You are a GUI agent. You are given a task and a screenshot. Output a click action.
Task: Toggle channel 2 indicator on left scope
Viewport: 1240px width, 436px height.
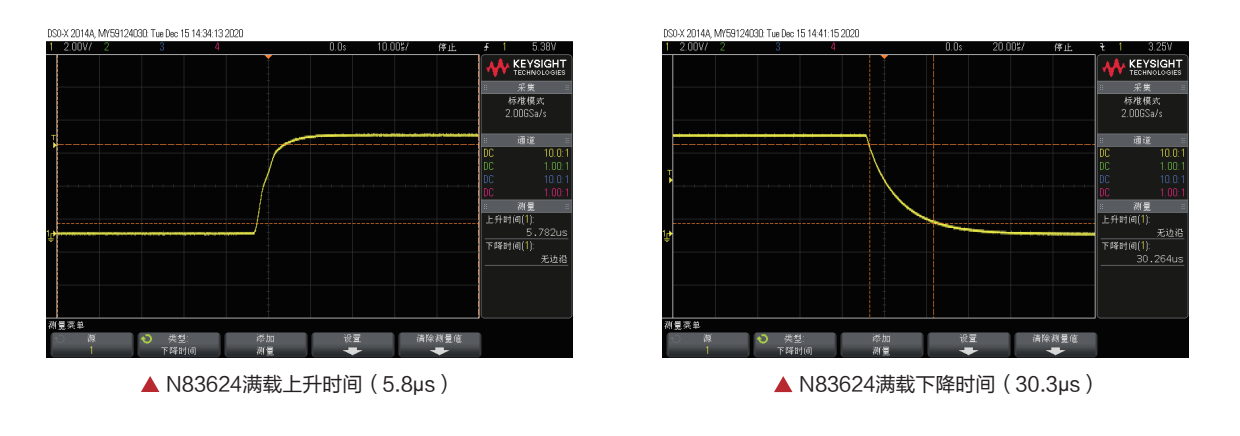click(106, 47)
